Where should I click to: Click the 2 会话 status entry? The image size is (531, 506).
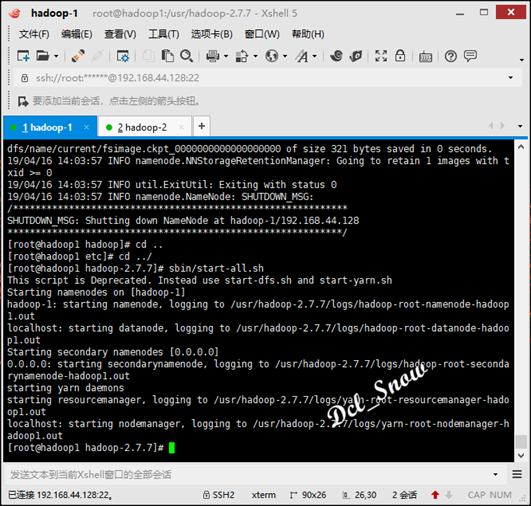[404, 495]
